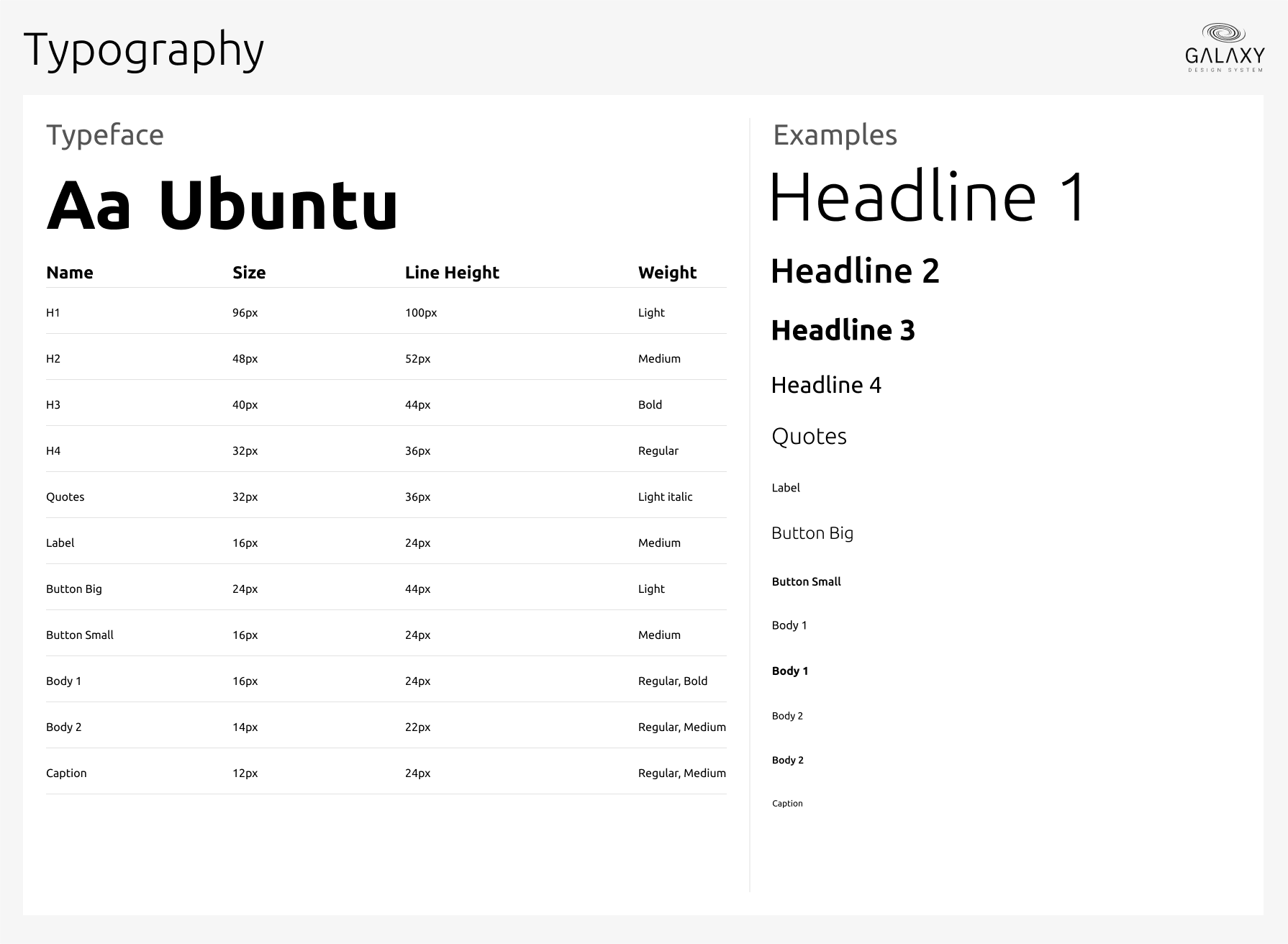The height and width of the screenshot is (944, 1288).
Task: Click the large Aa Ubuntu typeface sample
Action: [222, 205]
